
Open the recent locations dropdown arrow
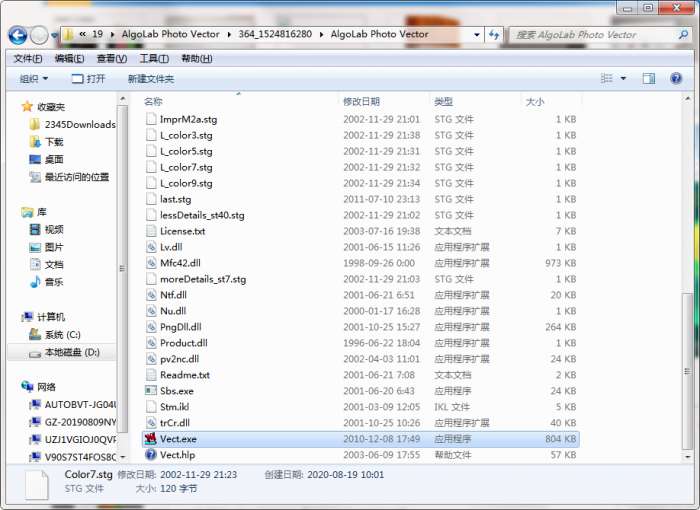pyautogui.click(x=54, y=35)
